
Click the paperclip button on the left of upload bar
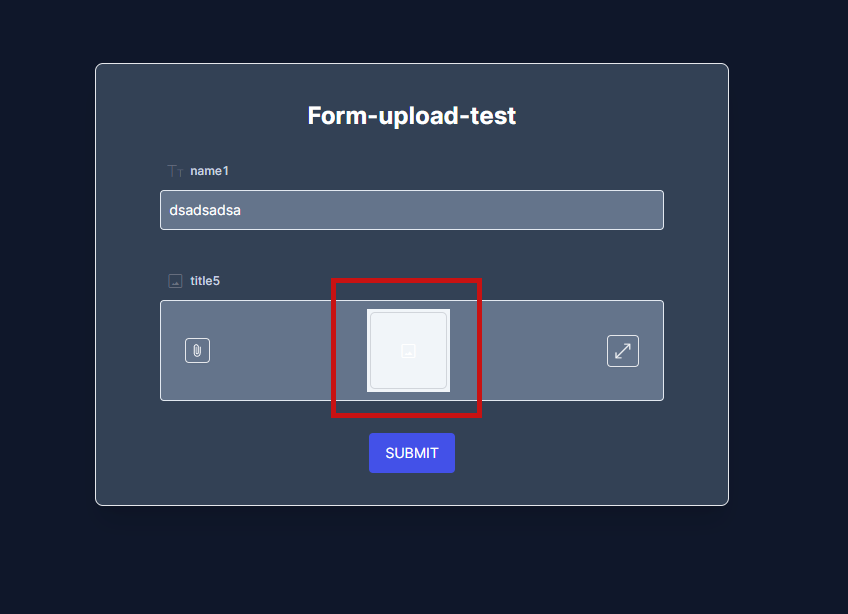(x=197, y=350)
